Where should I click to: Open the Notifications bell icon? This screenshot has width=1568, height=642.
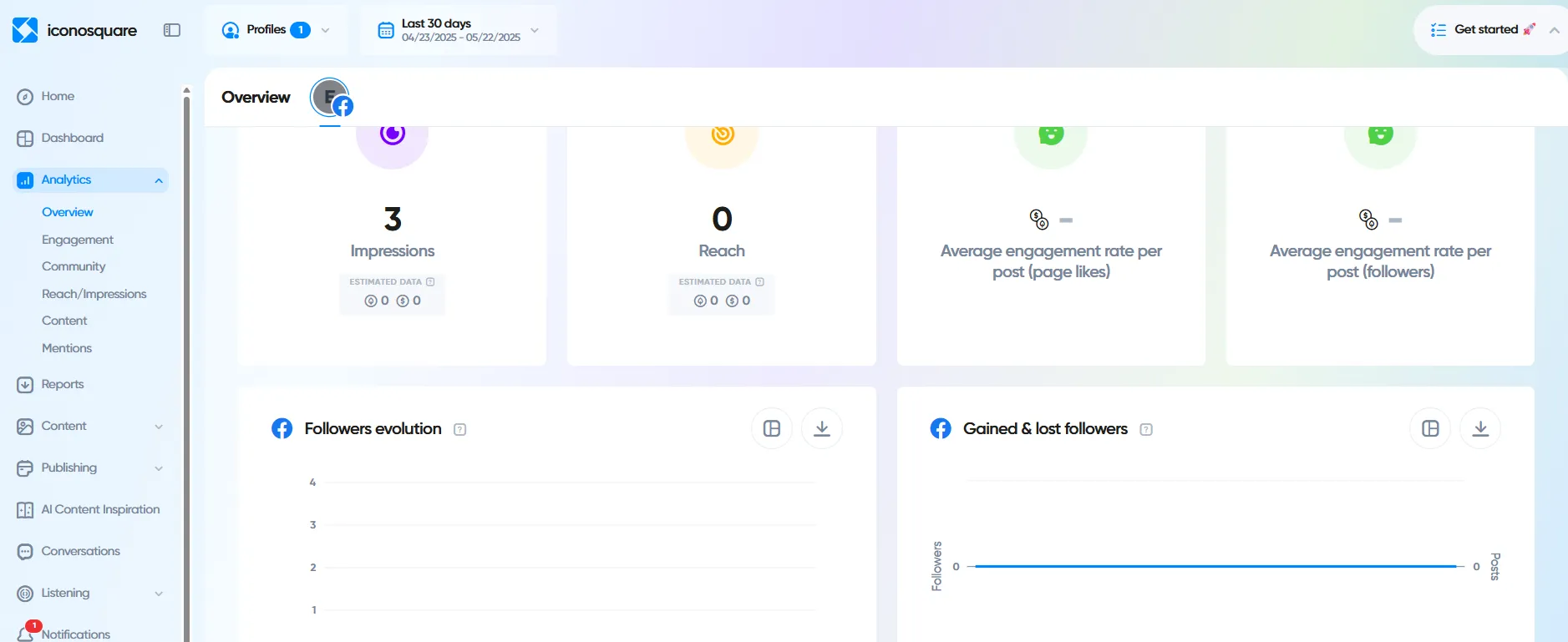point(26,633)
